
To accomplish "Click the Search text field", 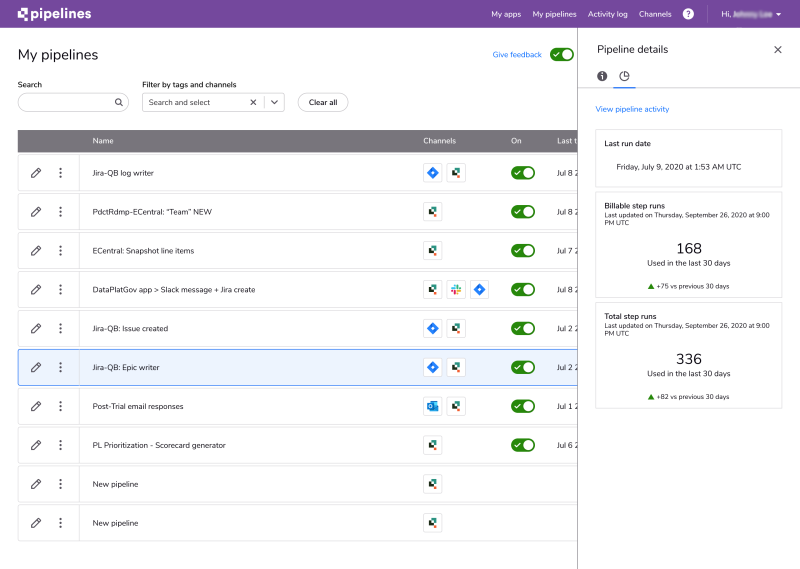I will 73,102.
